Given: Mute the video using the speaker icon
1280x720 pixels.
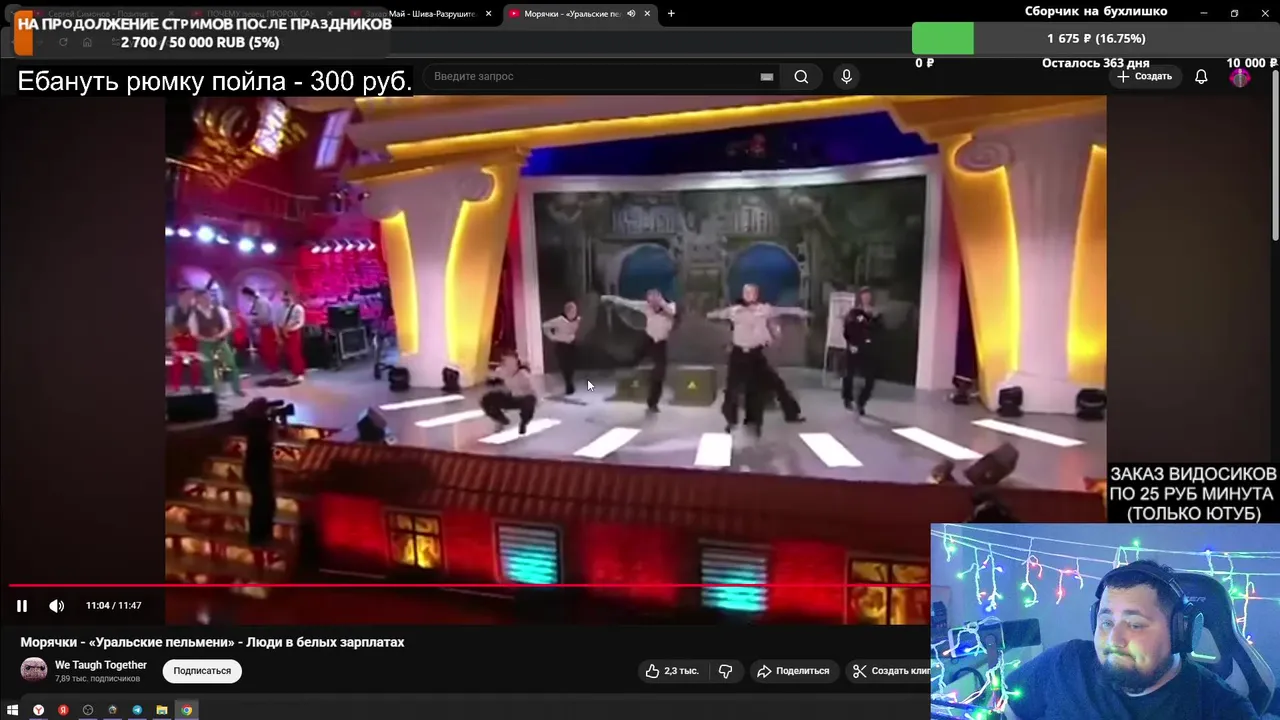Looking at the screenshot, I should pos(57,605).
